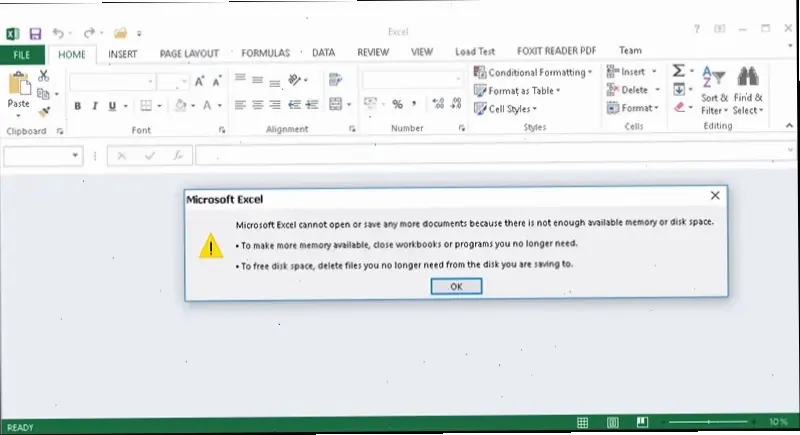Toggle Bold formatting

click(x=77, y=106)
